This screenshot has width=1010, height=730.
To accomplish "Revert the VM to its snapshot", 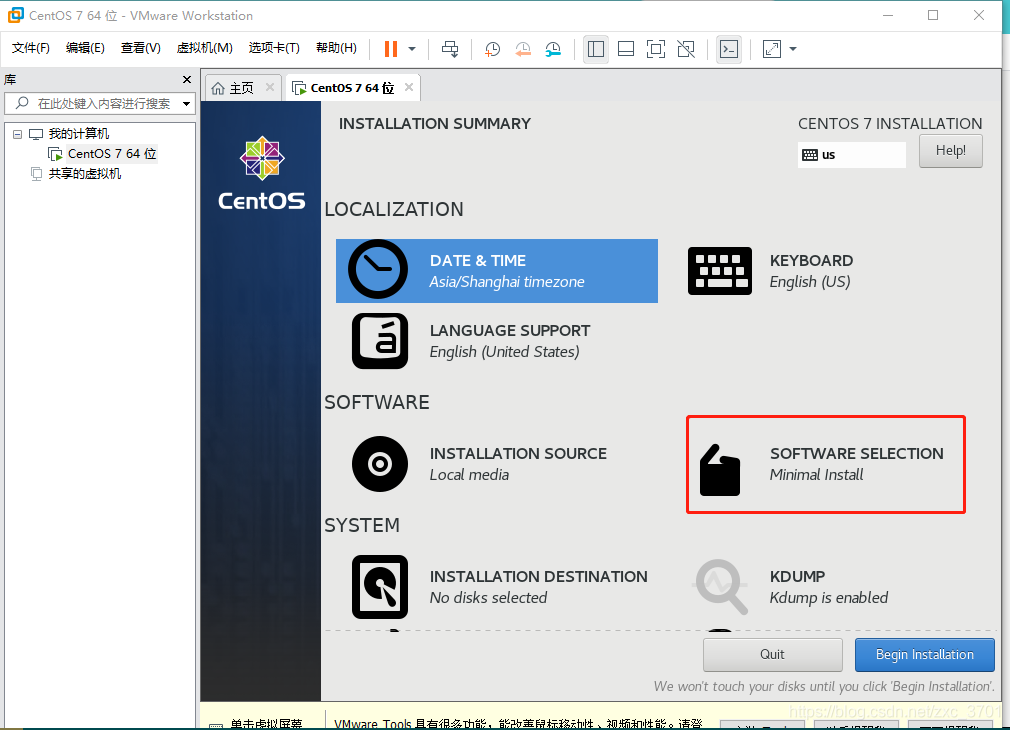I will [523, 49].
